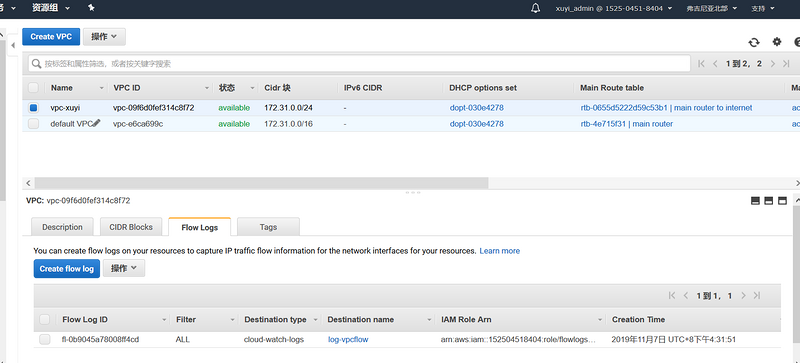Click the pin star icon in top bar

pos(91,8)
